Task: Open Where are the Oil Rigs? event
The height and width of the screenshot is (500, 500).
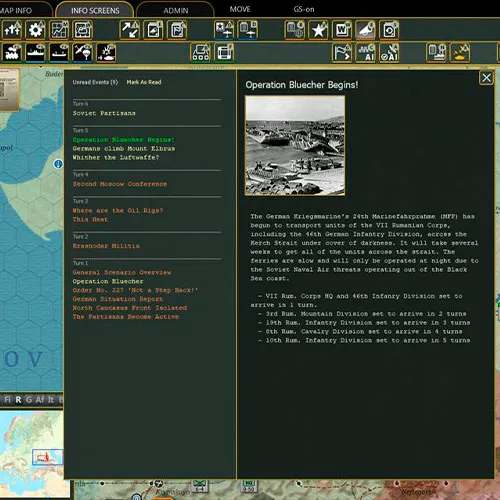Action: tap(118, 211)
